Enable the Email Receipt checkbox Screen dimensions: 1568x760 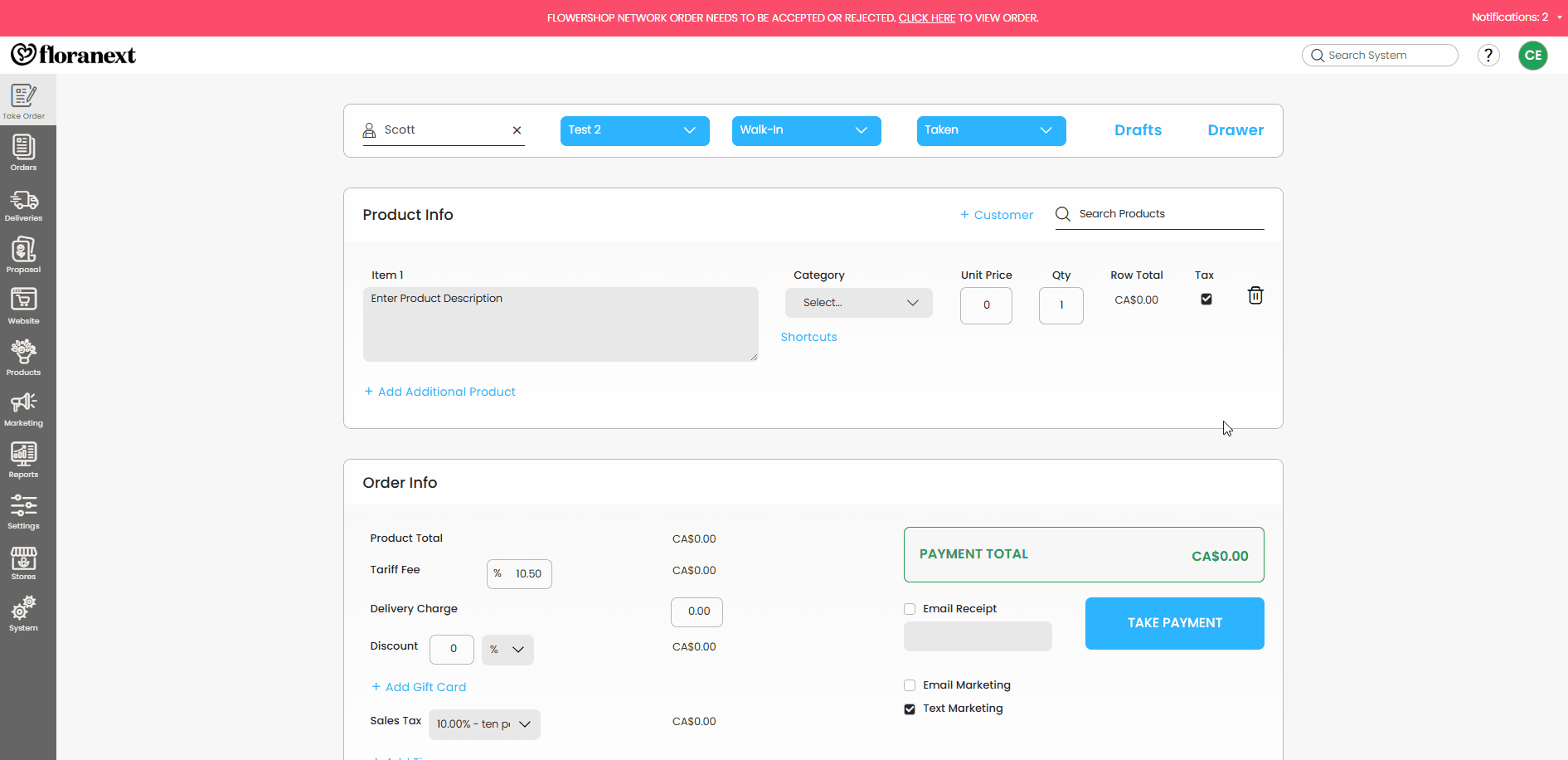coord(910,609)
